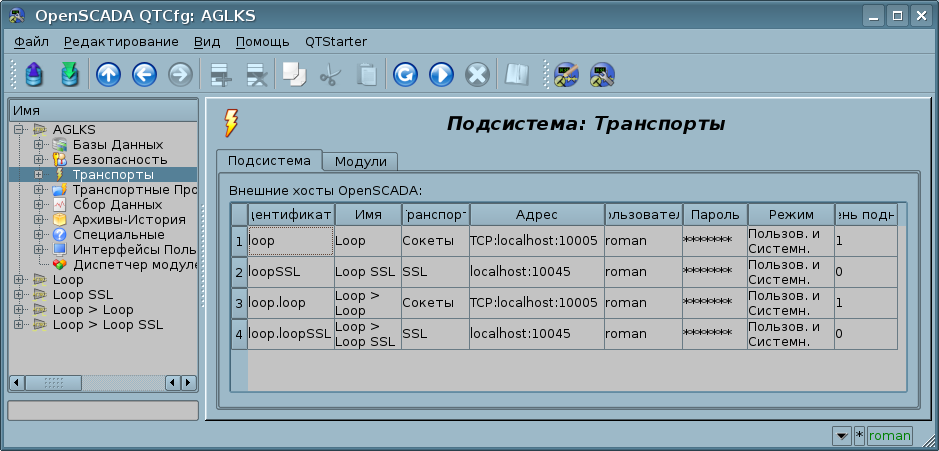The height and width of the screenshot is (451, 939).
Task: Navigate back with the left arrow icon
Action: click(143, 74)
